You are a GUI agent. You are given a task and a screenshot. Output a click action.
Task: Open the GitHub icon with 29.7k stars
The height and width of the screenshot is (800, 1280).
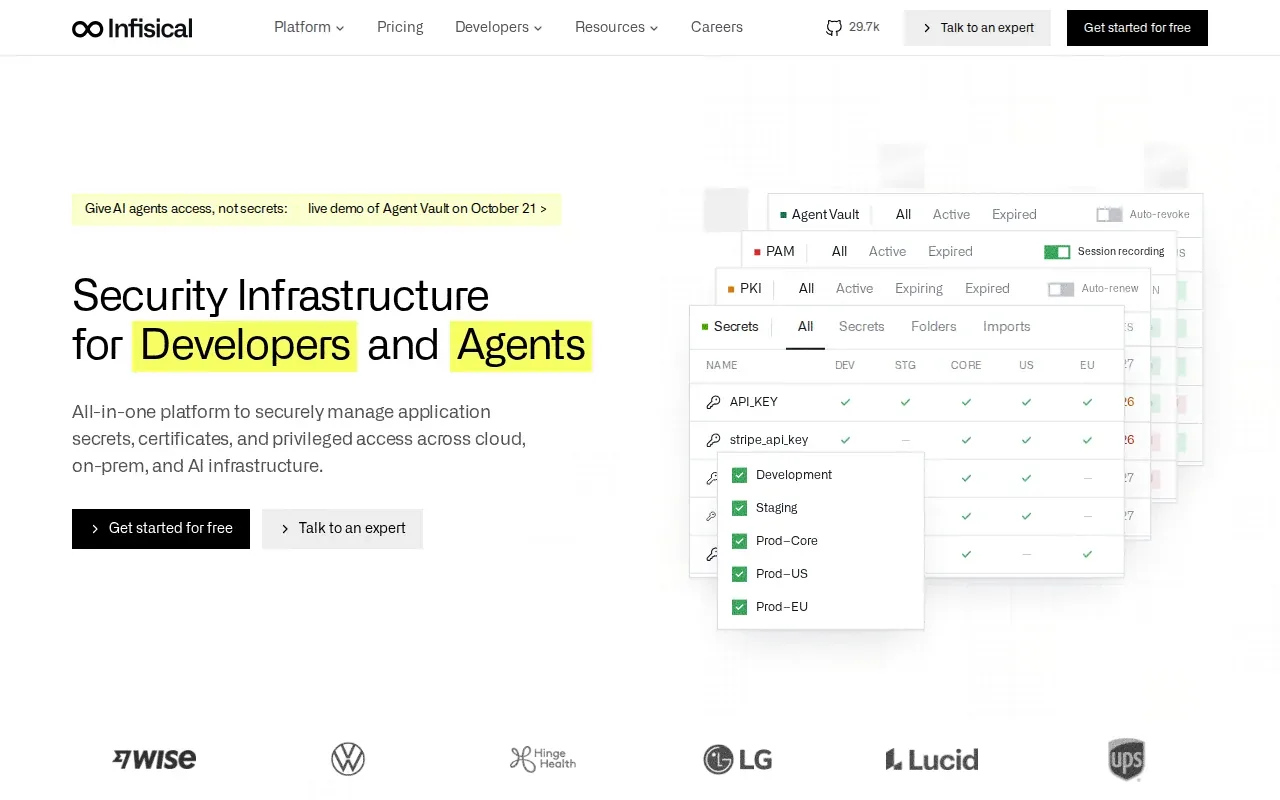click(x=834, y=28)
